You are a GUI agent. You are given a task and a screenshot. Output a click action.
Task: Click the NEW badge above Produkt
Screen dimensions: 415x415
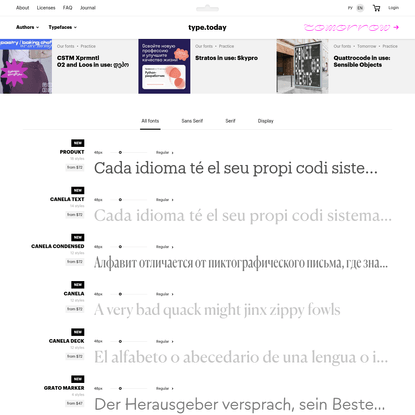(x=78, y=143)
